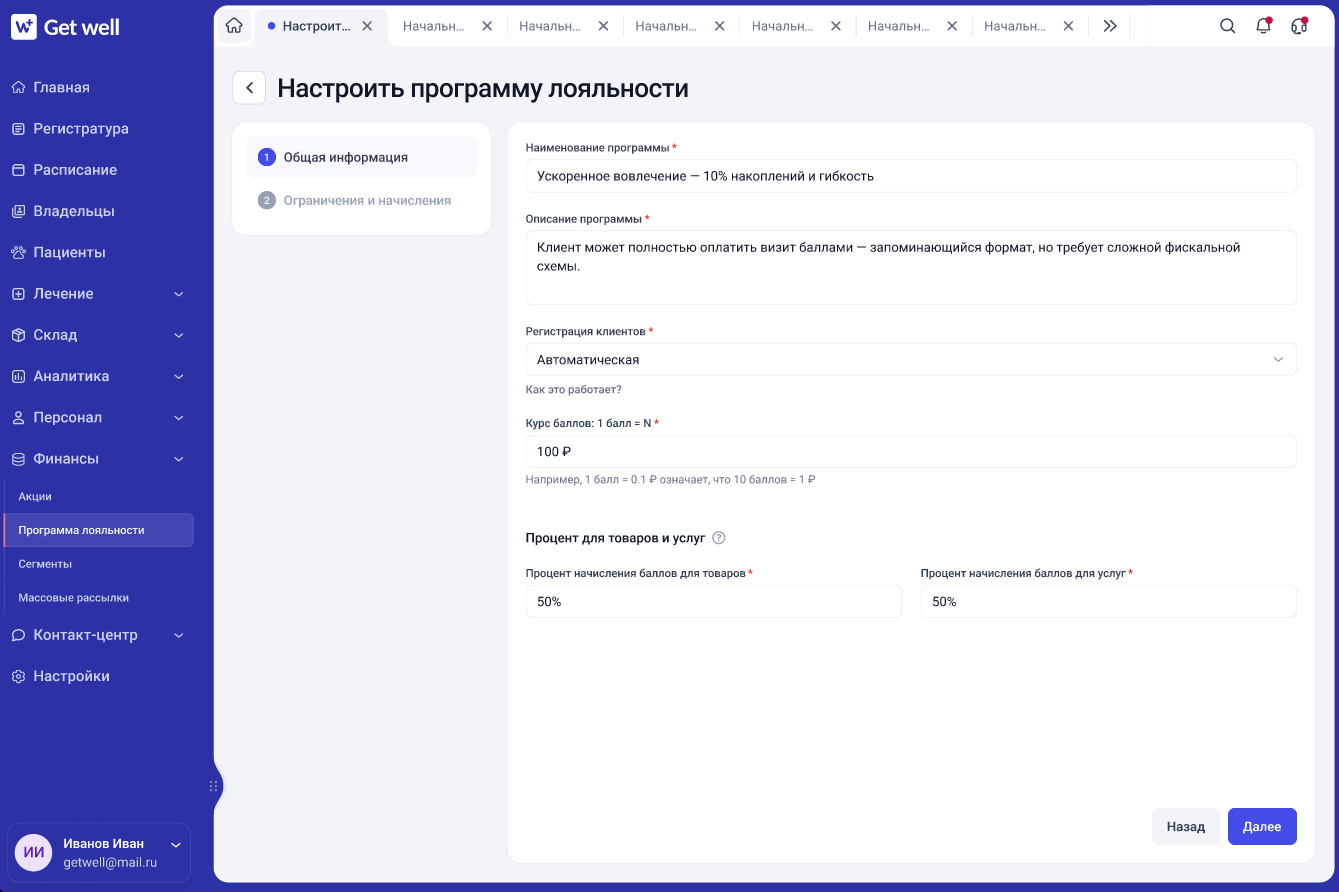Expand the Лечение menu
Image resolution: width=1339 pixels, height=892 pixels.
click(x=179, y=294)
